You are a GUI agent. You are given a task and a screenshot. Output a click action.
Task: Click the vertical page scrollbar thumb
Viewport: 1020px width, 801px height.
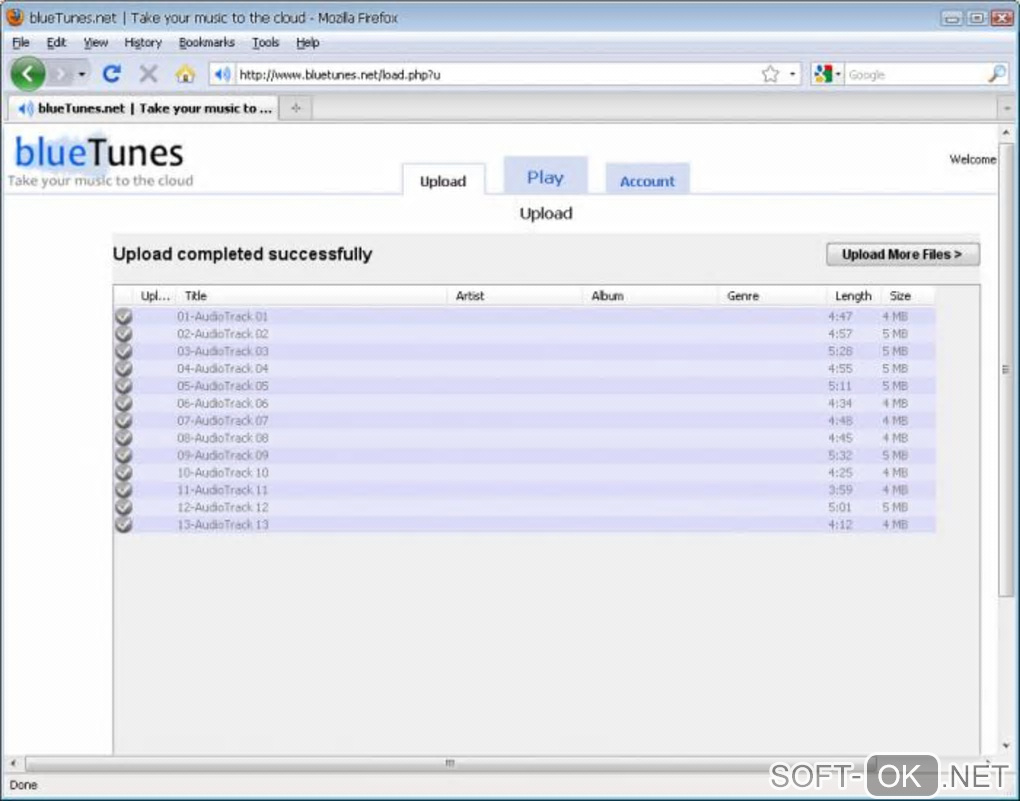[1006, 369]
